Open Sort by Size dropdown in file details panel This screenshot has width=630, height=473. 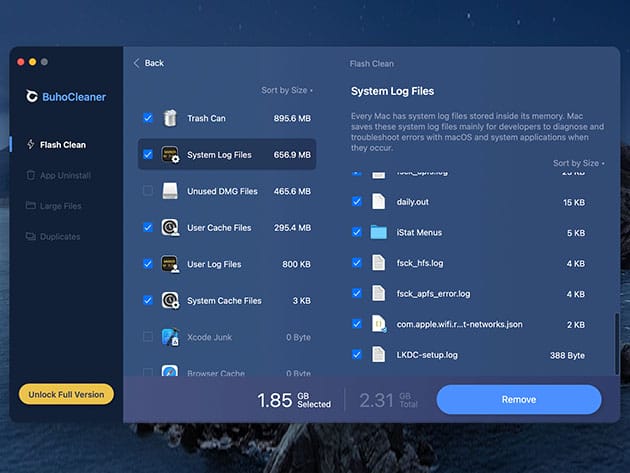578,163
